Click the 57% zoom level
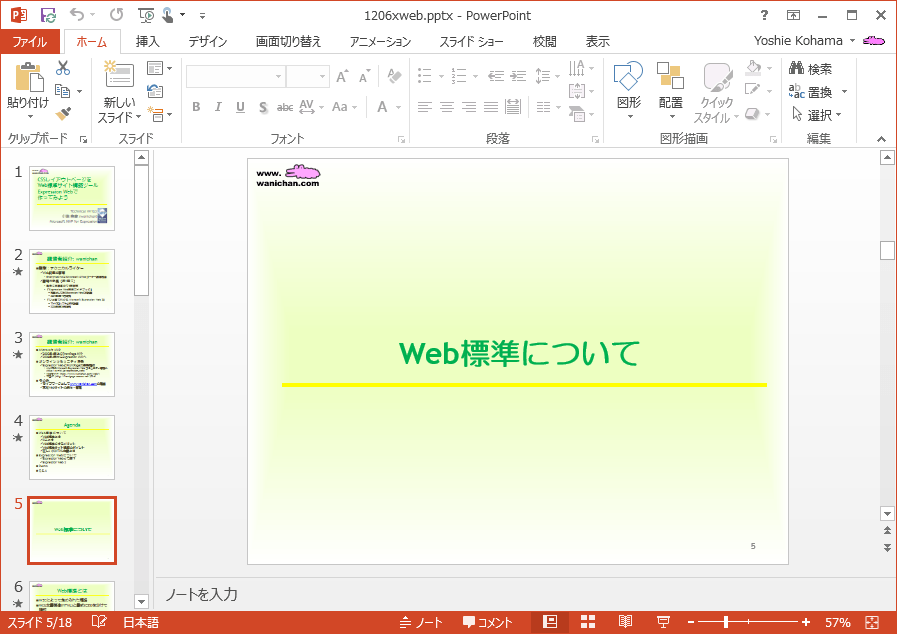 click(x=838, y=622)
